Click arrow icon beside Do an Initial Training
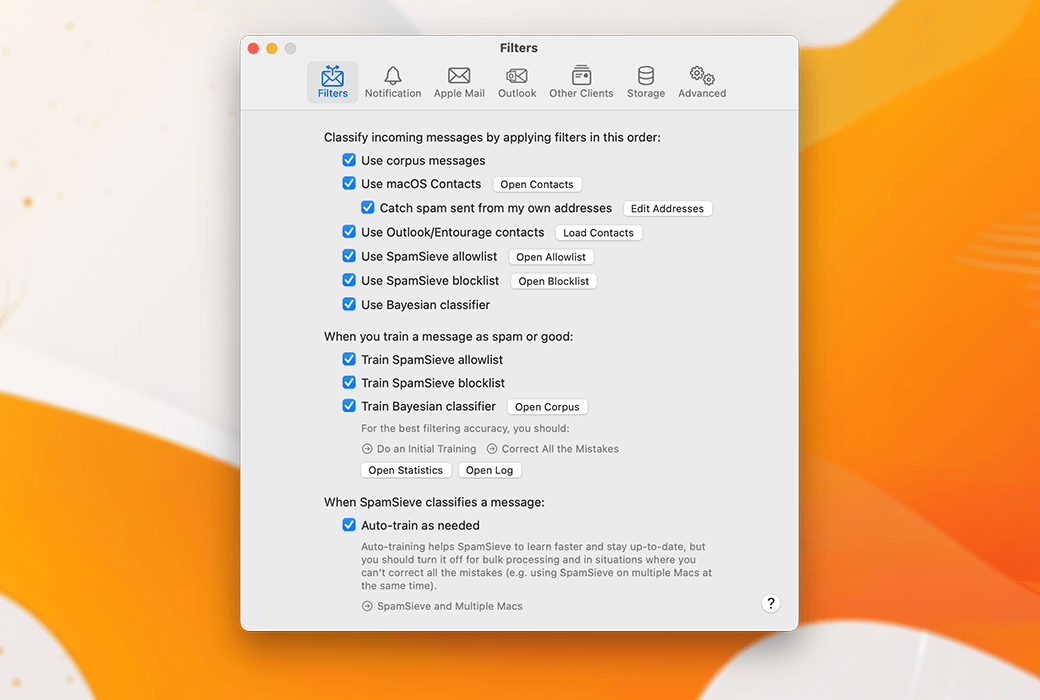 click(x=367, y=449)
